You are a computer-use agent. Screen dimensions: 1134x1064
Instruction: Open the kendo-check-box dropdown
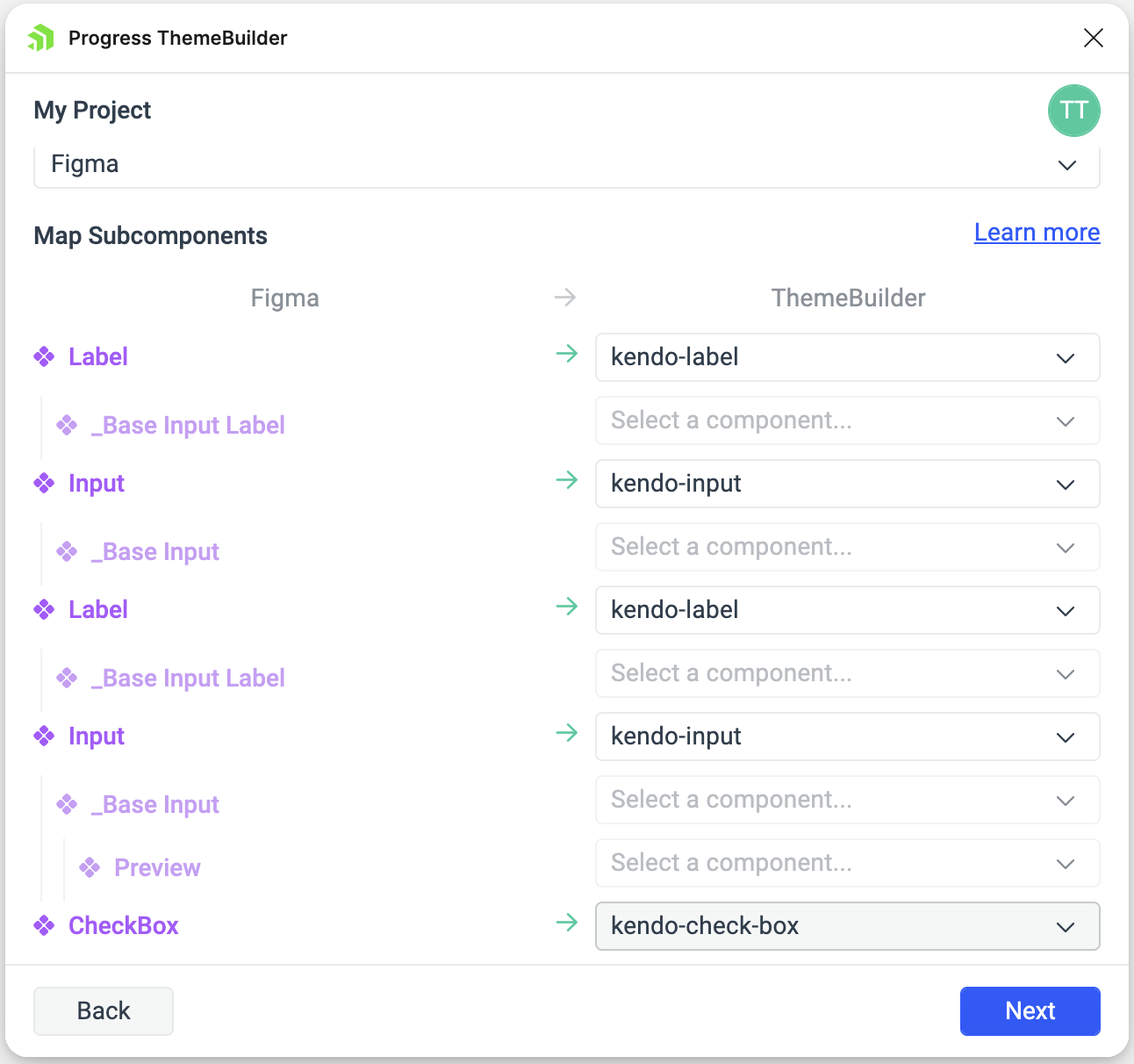847,926
